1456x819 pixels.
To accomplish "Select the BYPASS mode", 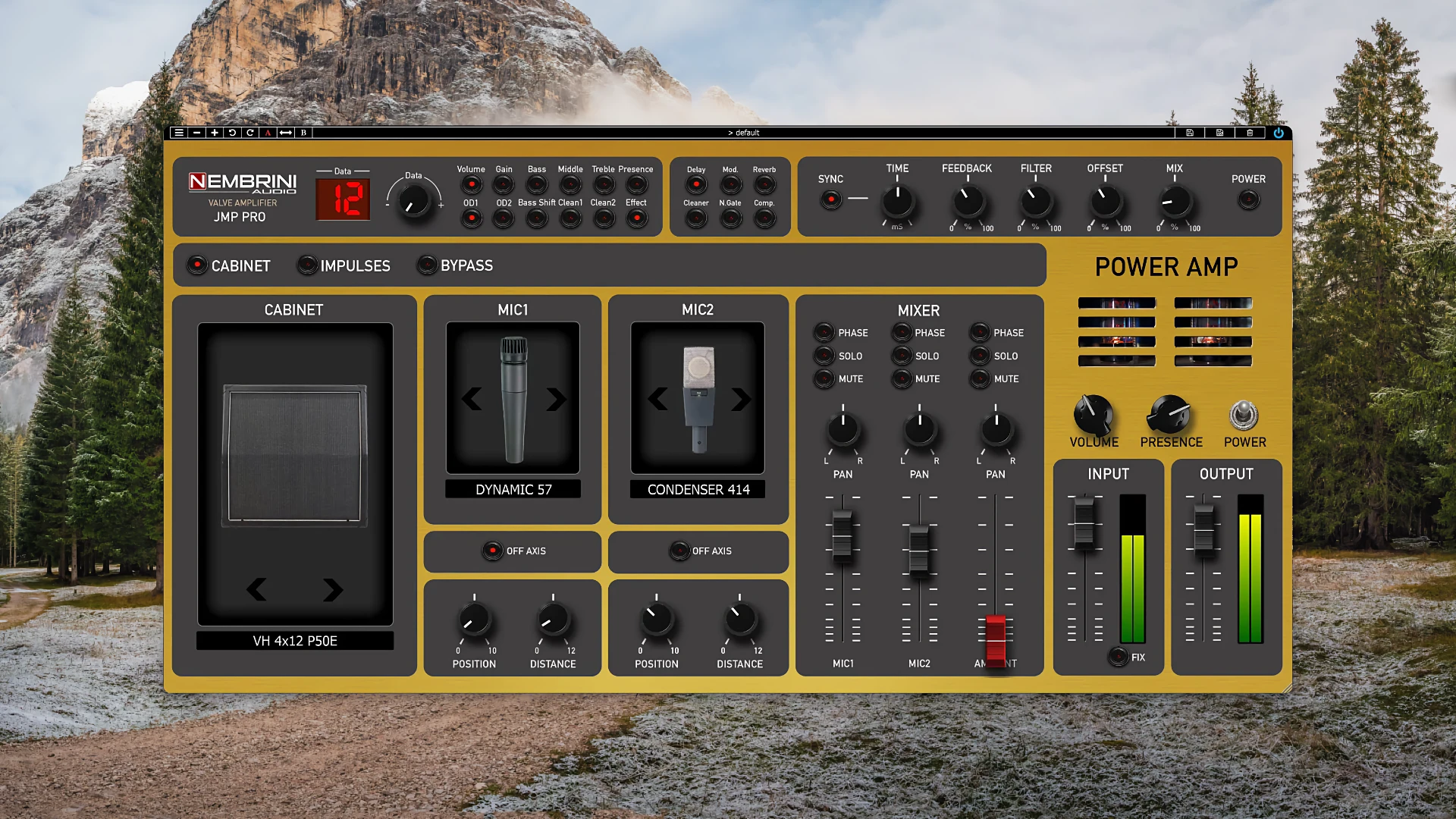I will (x=428, y=265).
